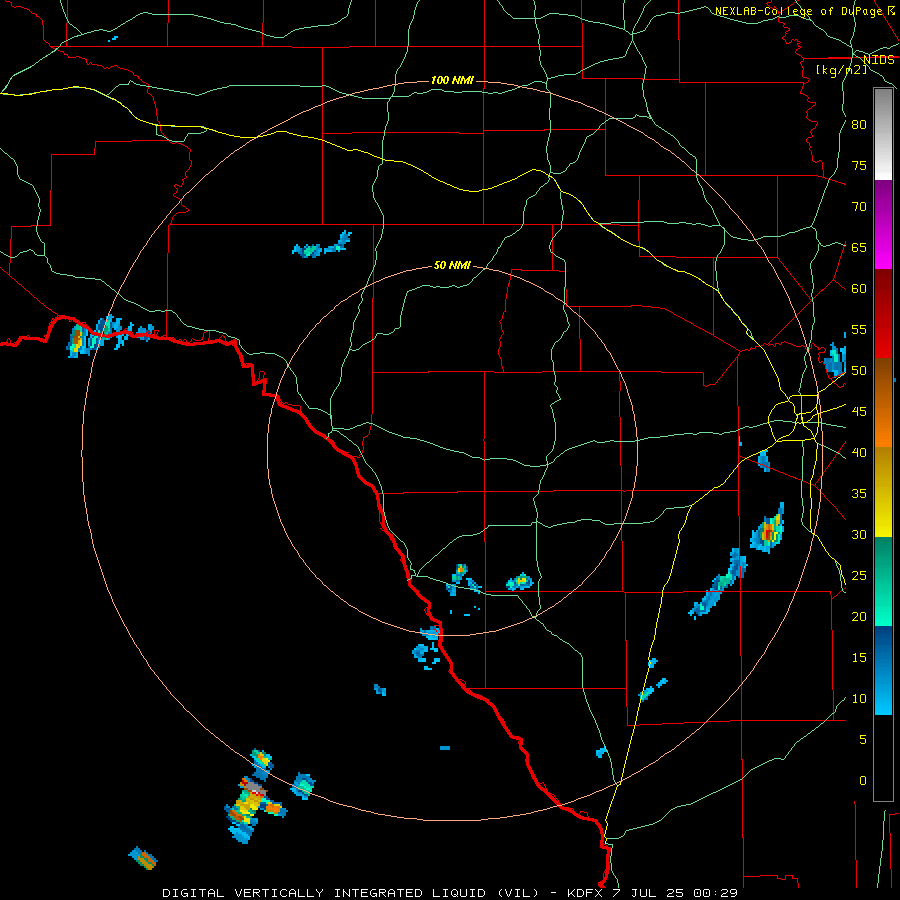Click the 50 NMI range ring label

click(x=452, y=265)
